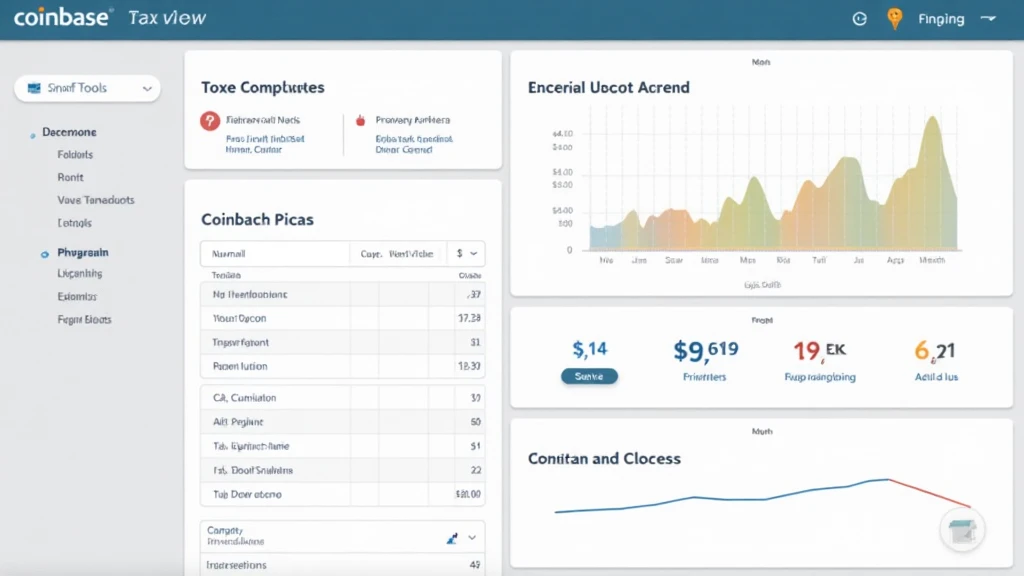Click the tallest peak in the area chart
Viewport: 1024px width, 576px height.
(933, 118)
